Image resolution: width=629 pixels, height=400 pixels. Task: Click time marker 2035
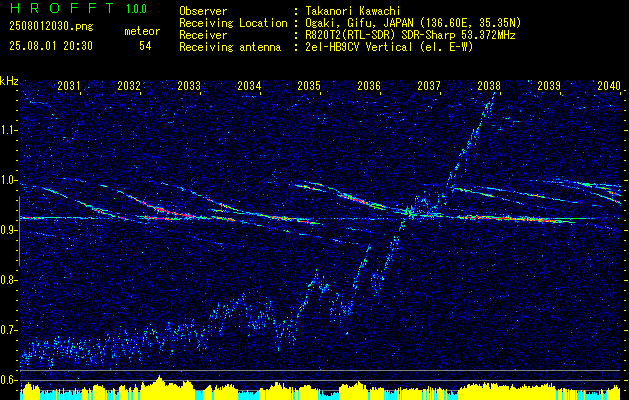click(309, 86)
